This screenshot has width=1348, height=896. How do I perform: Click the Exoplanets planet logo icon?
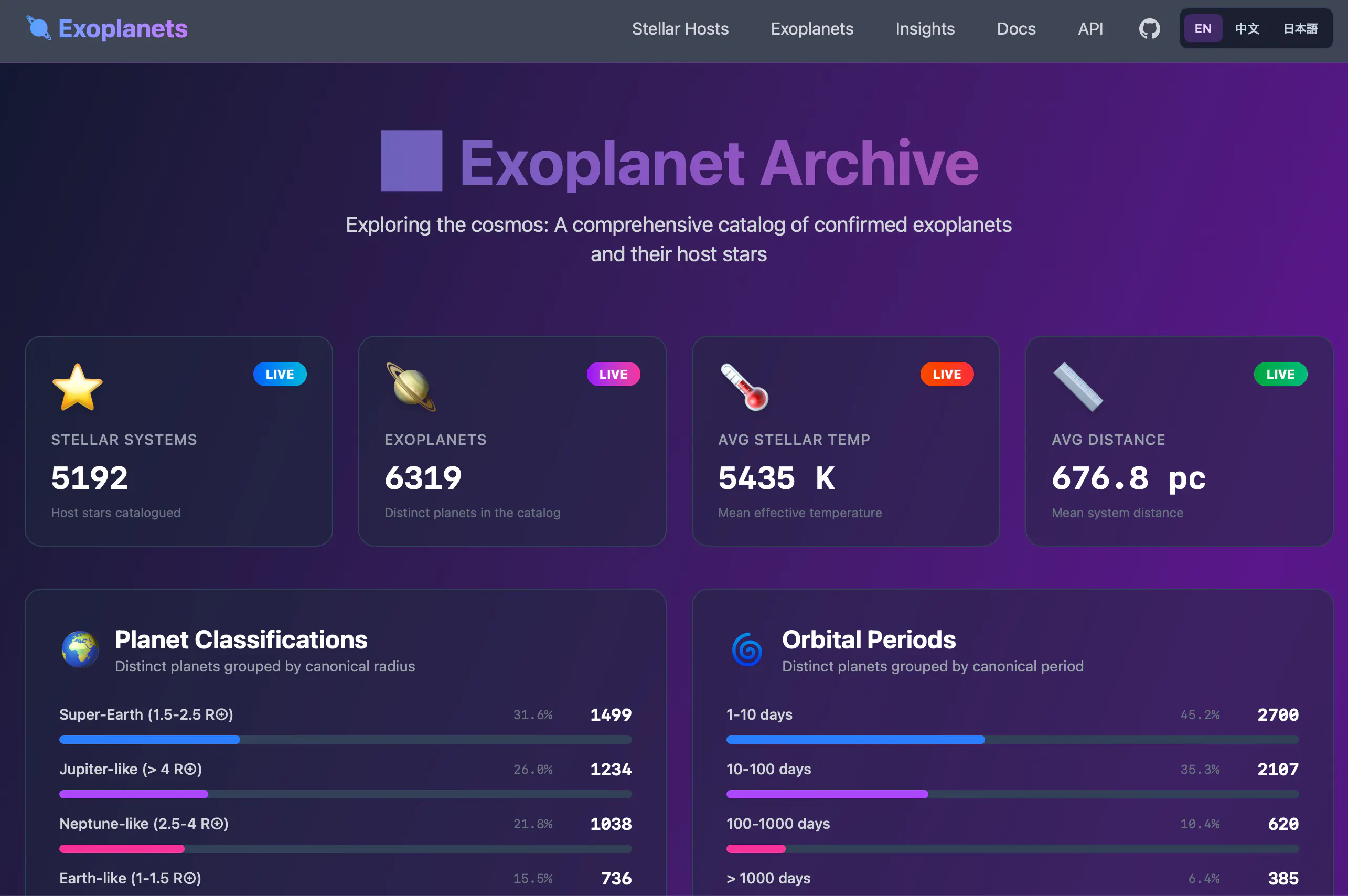(x=38, y=28)
